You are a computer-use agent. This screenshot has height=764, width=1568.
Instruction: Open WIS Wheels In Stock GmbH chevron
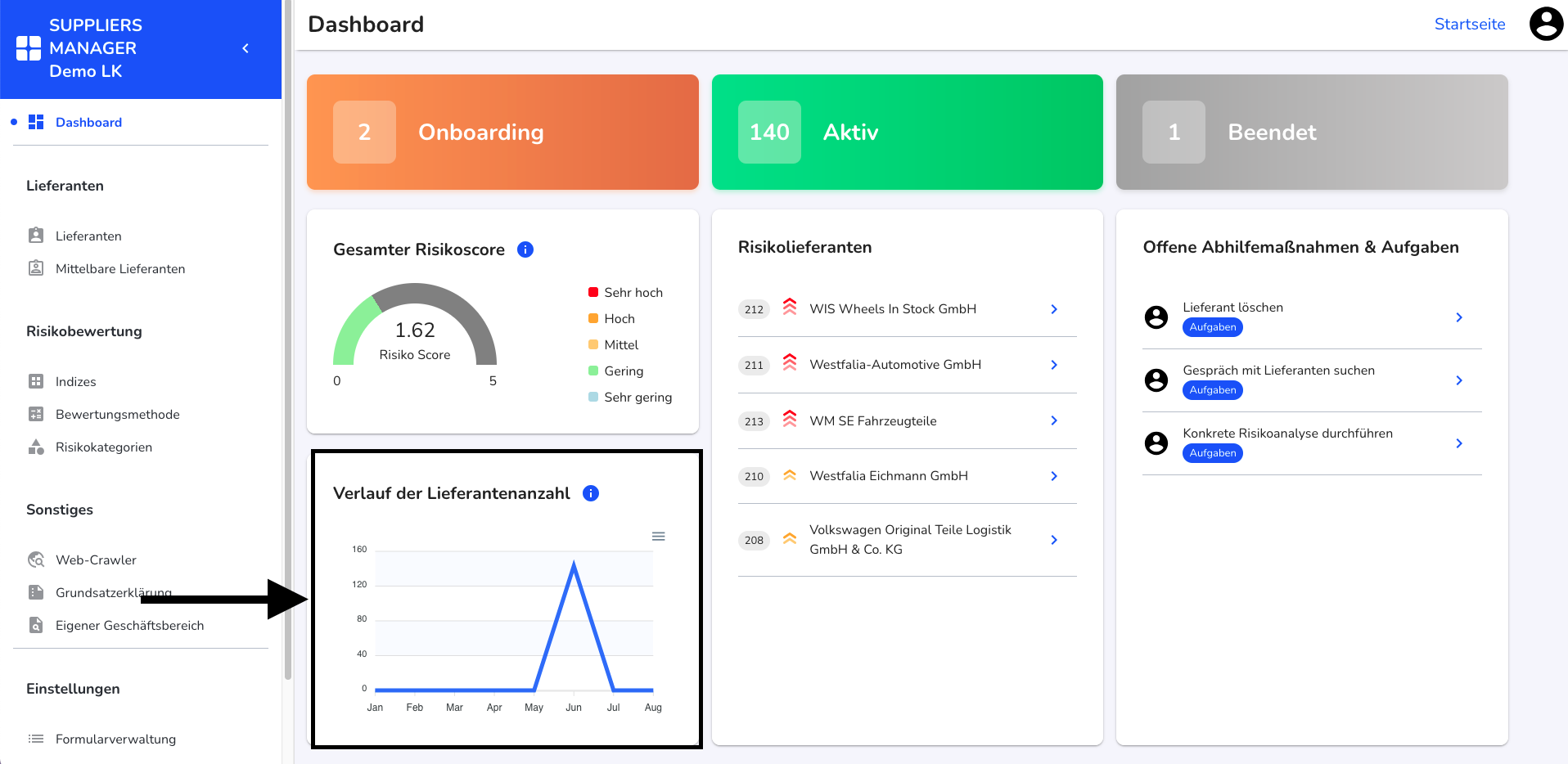tap(1054, 309)
